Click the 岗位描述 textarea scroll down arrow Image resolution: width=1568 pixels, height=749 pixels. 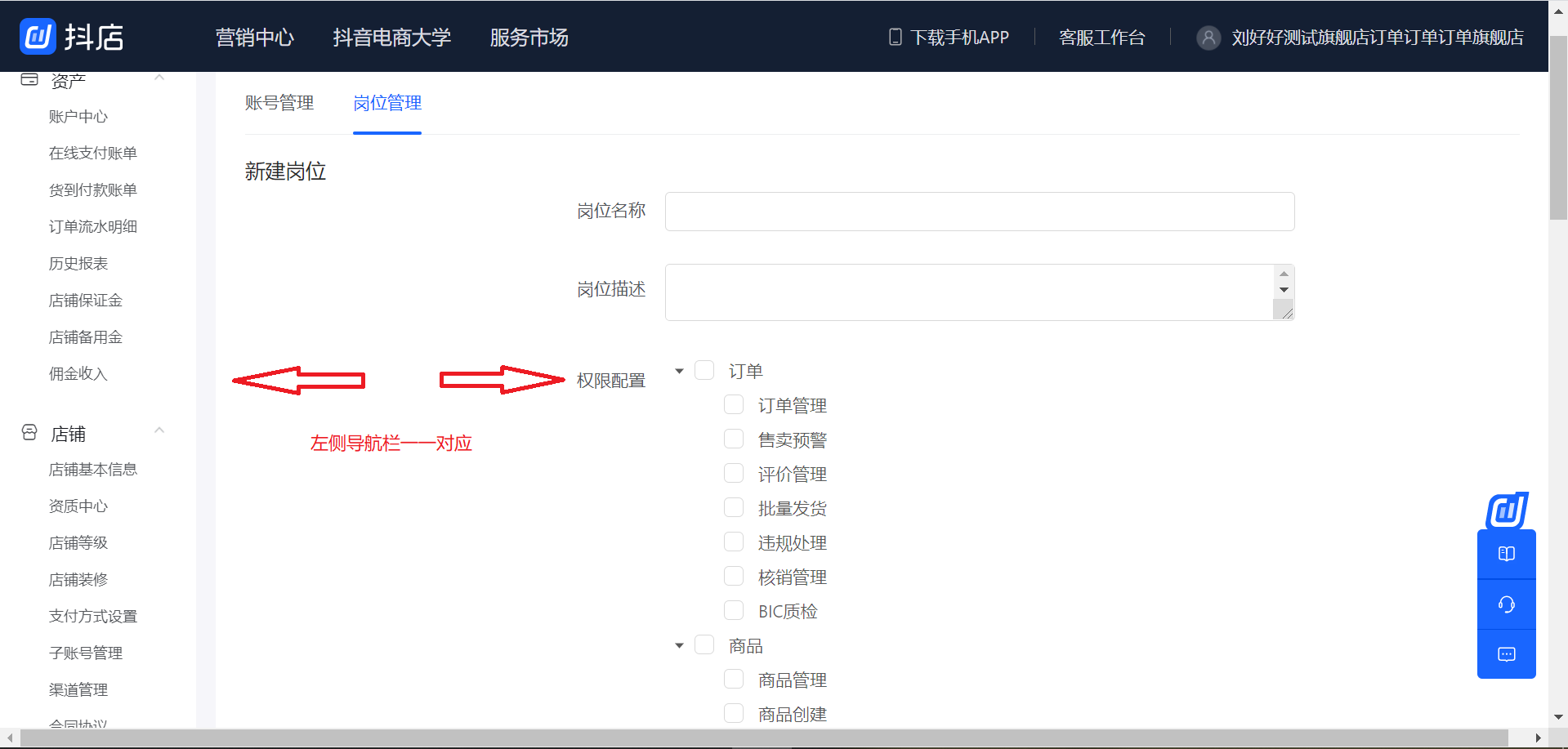(x=1284, y=290)
